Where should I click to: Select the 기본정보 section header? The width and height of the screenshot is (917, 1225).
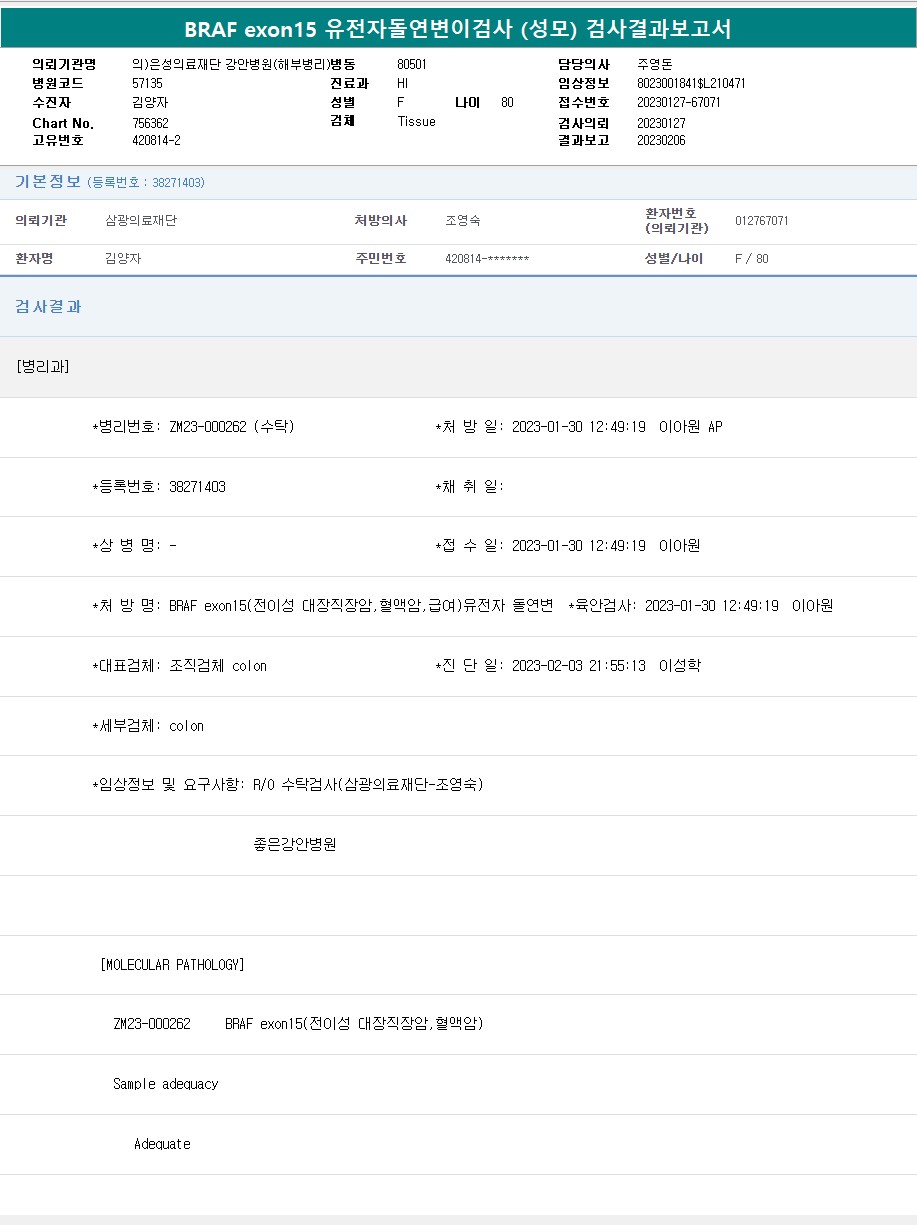click(x=47, y=182)
